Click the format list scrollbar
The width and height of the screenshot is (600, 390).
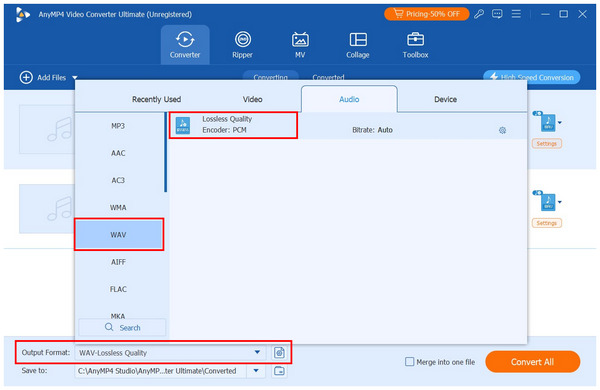click(x=165, y=152)
